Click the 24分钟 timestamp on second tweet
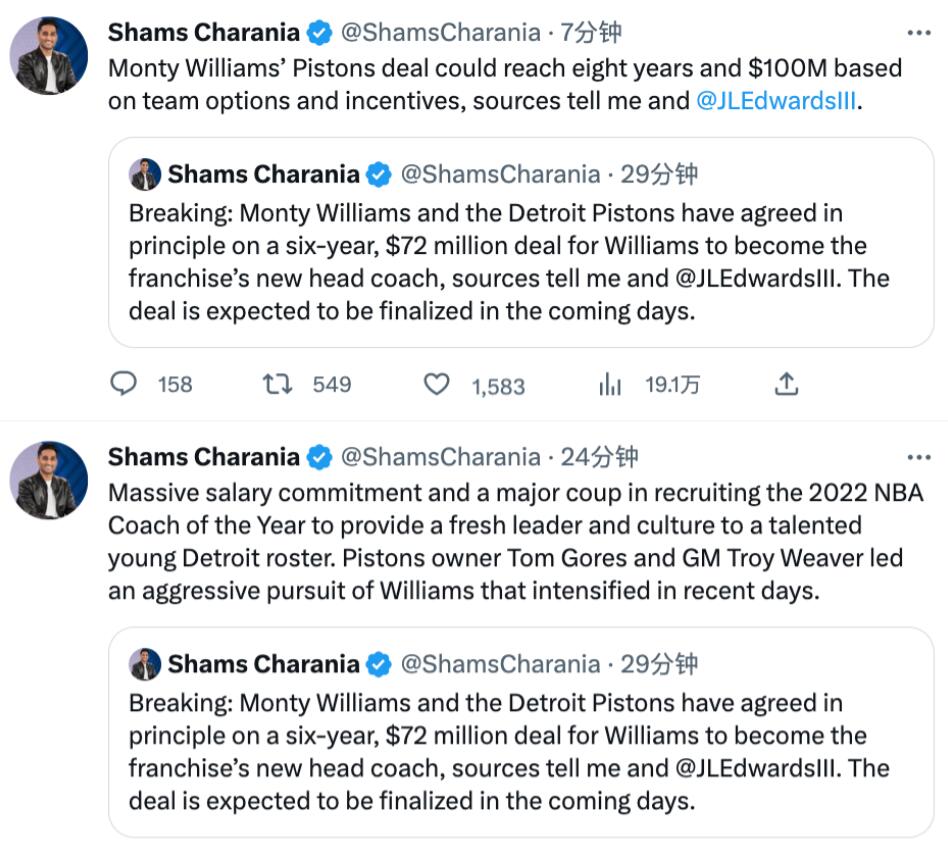Viewport: 948px width, 856px height. click(x=598, y=458)
